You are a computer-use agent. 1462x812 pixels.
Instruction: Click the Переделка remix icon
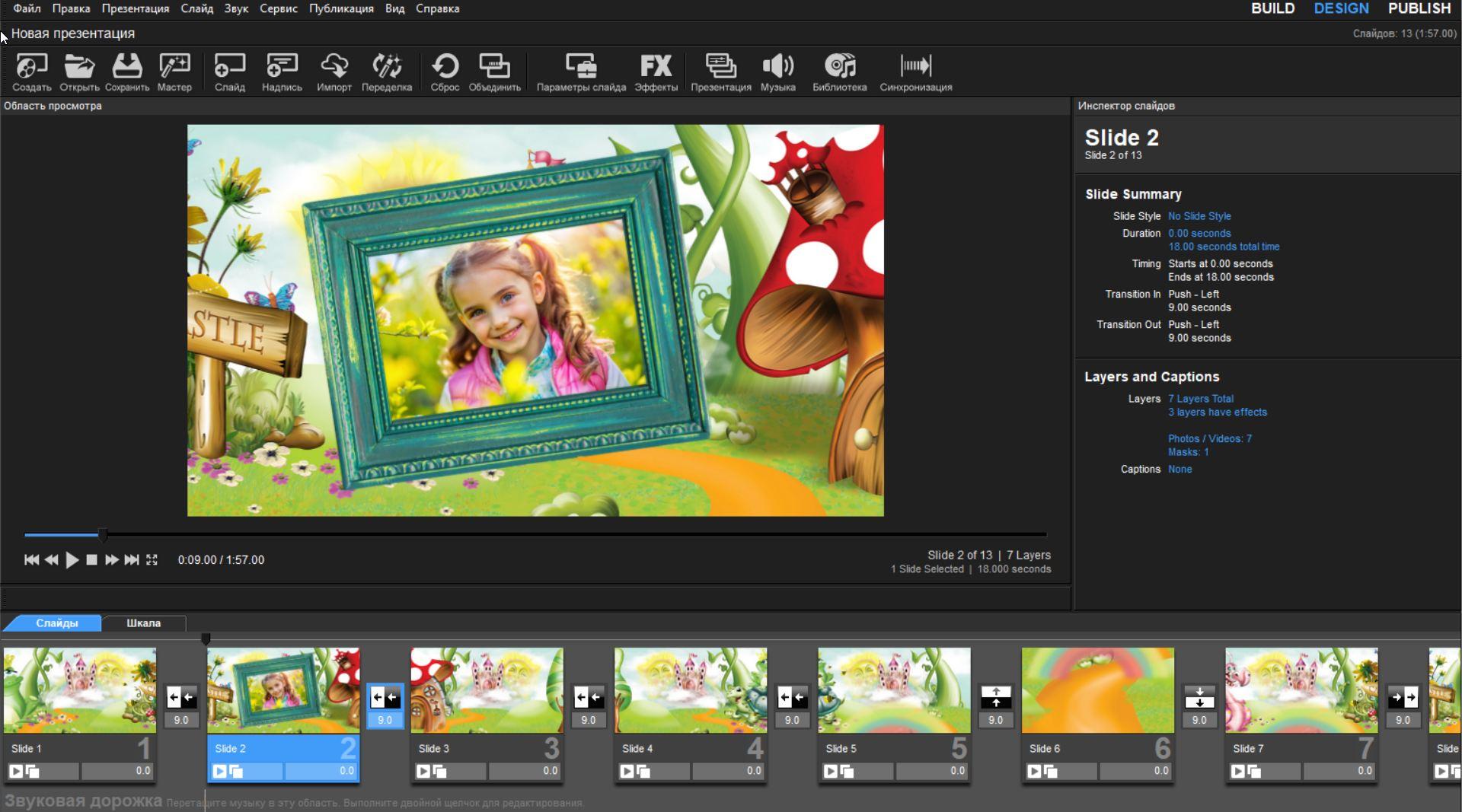click(387, 72)
